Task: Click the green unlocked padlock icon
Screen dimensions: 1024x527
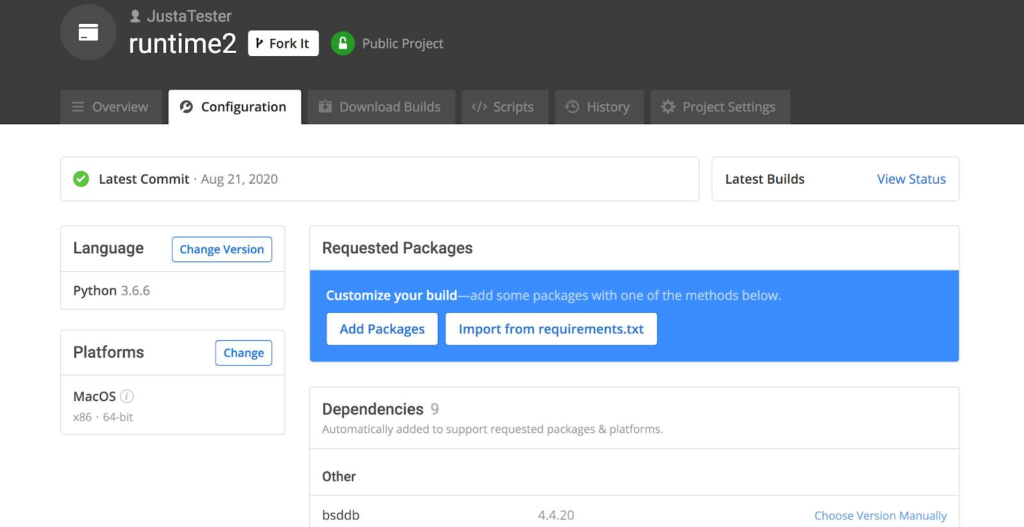Action: coord(343,43)
